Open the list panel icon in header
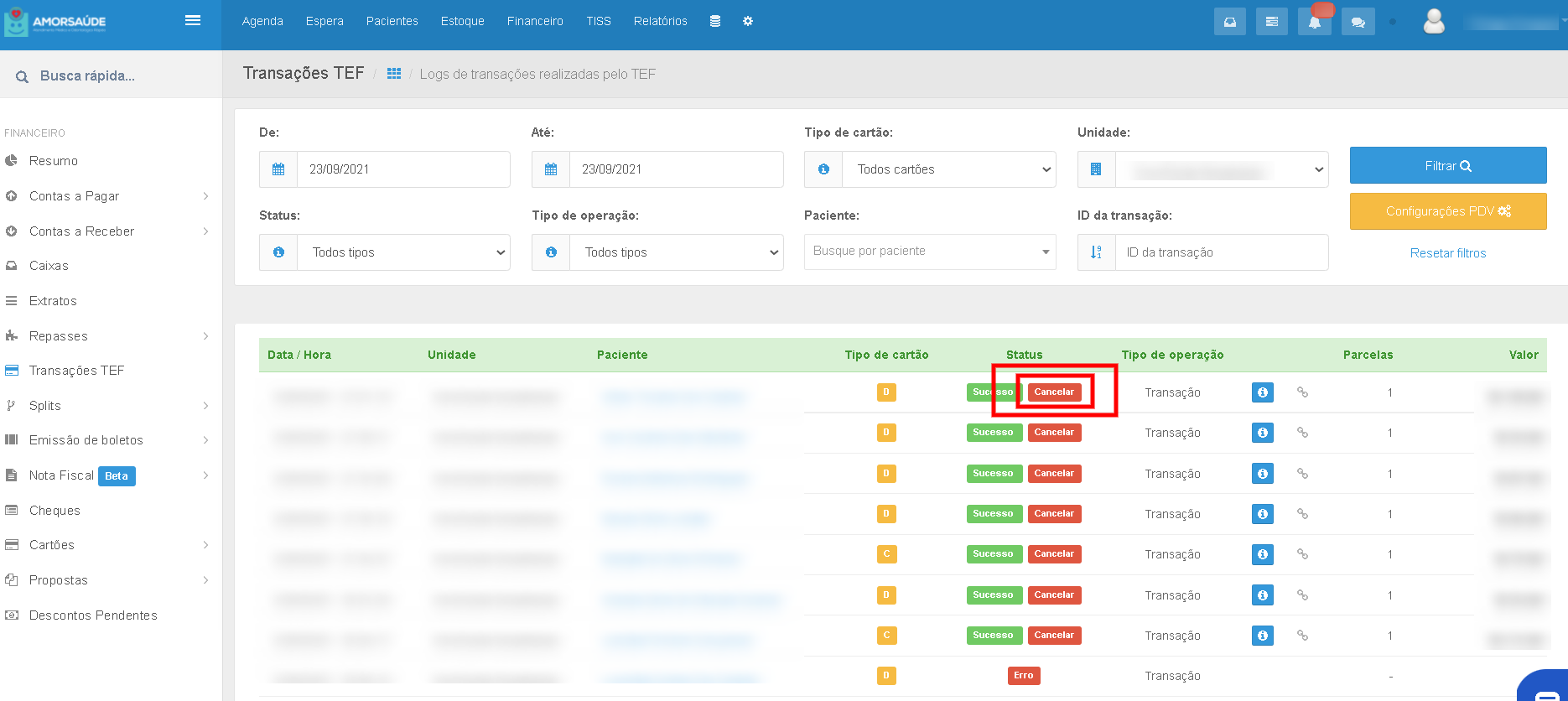Viewport: 1568px width, 701px height. click(1272, 22)
